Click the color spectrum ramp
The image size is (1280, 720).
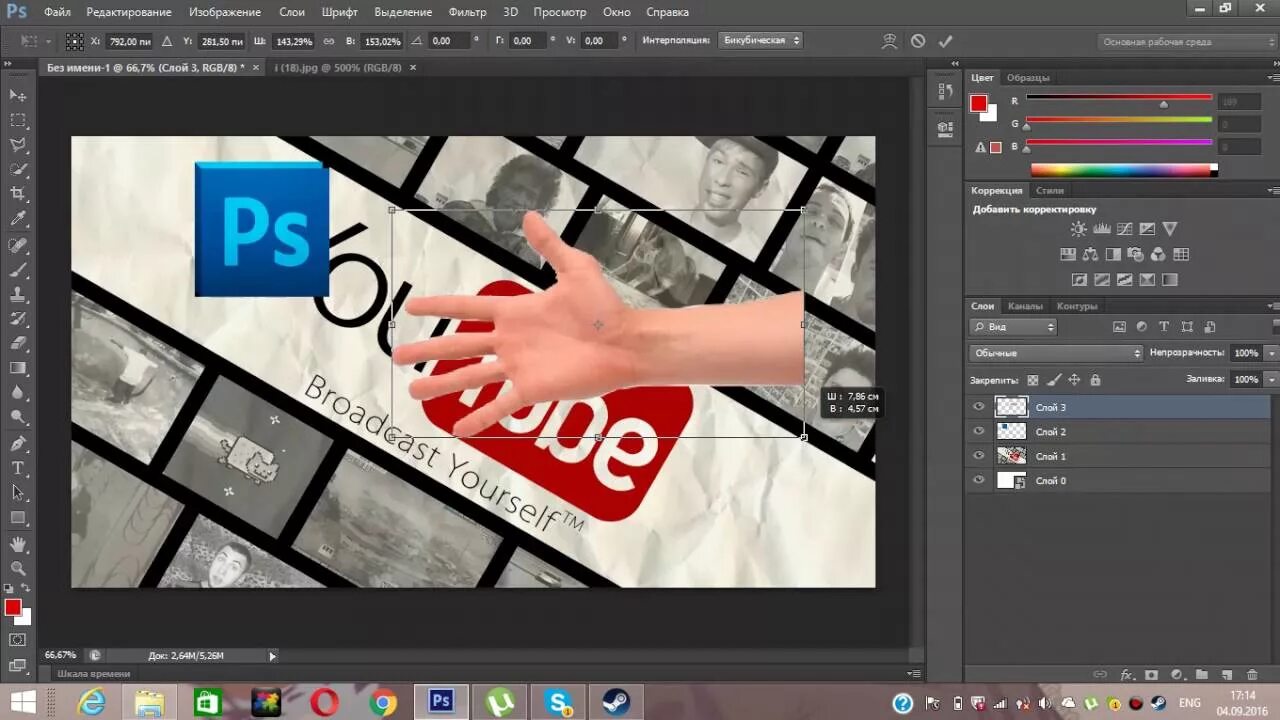tap(1124, 170)
